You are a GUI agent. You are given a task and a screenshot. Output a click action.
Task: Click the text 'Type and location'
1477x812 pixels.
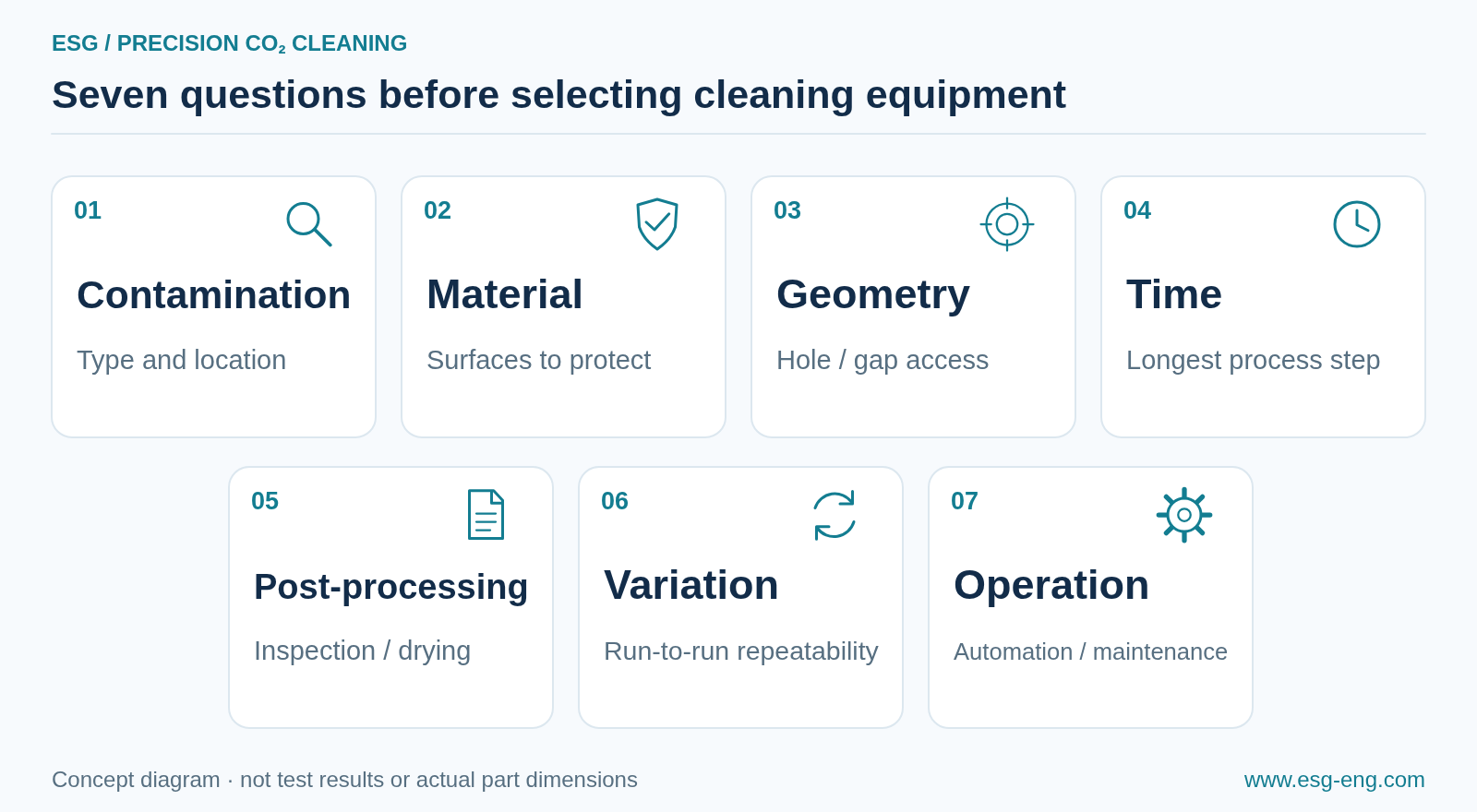(182, 360)
